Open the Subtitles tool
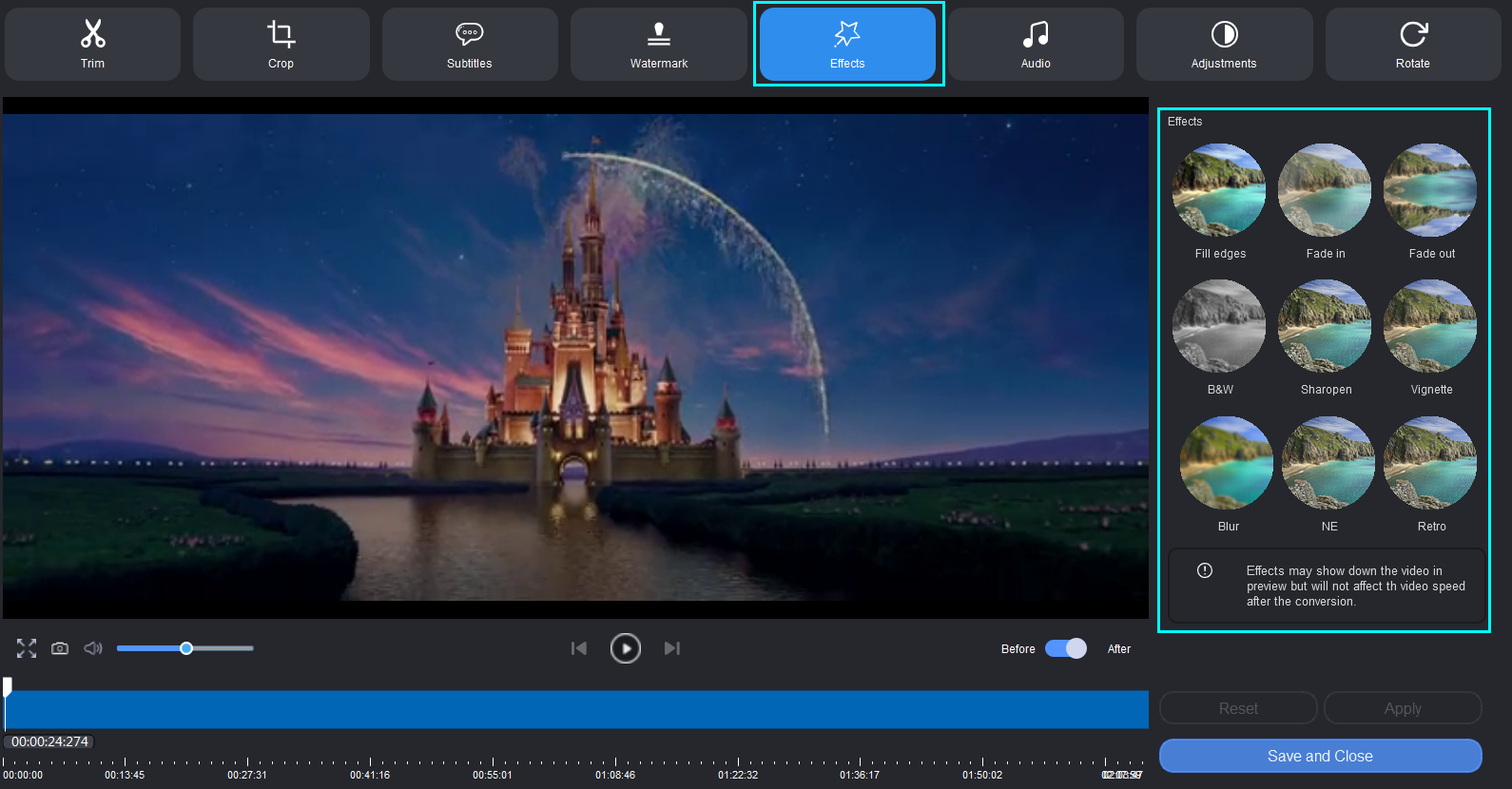The width and height of the screenshot is (1512, 789). click(x=470, y=44)
